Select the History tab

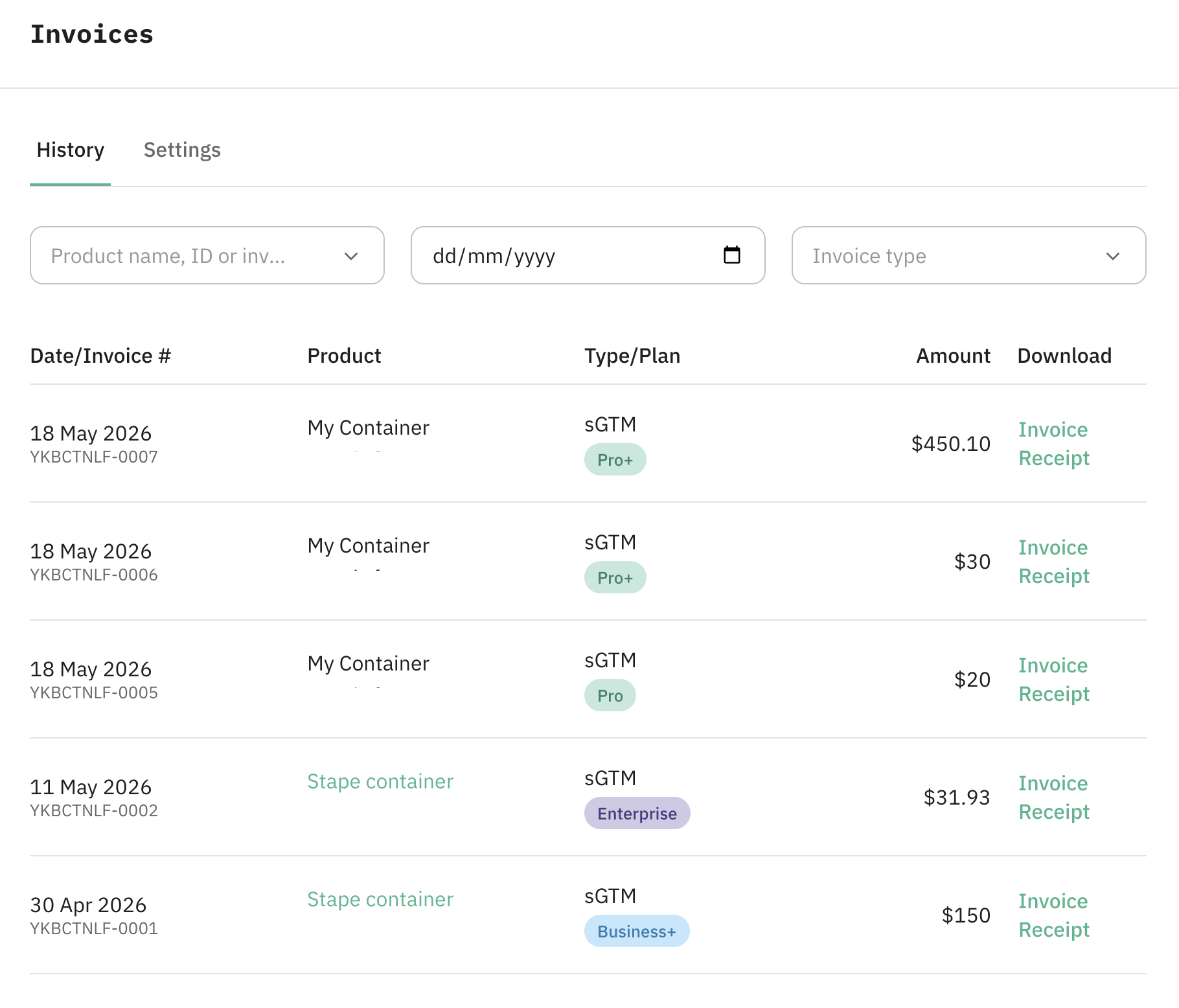click(x=70, y=150)
